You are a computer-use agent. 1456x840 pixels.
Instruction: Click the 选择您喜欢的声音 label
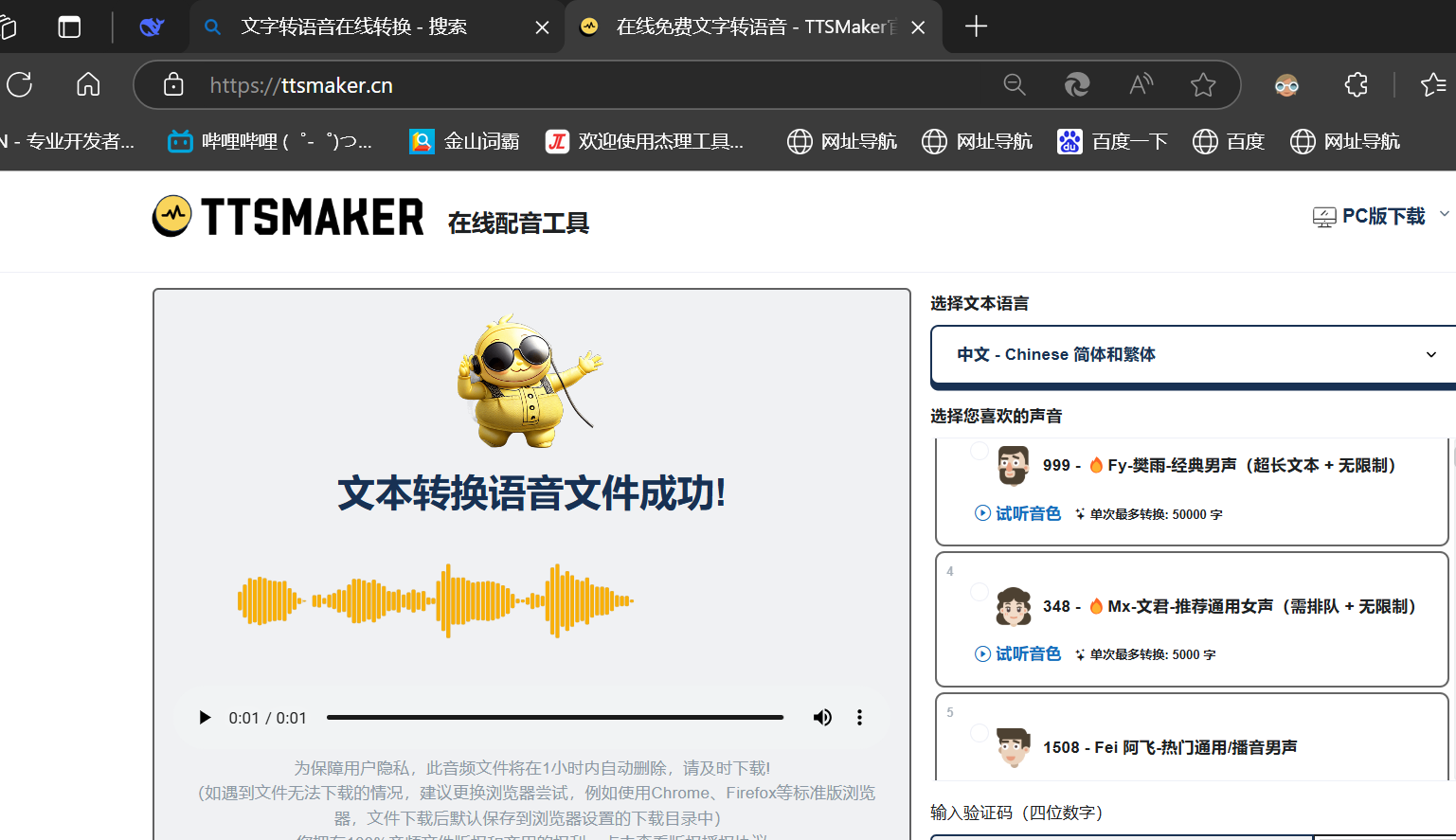[997, 416]
